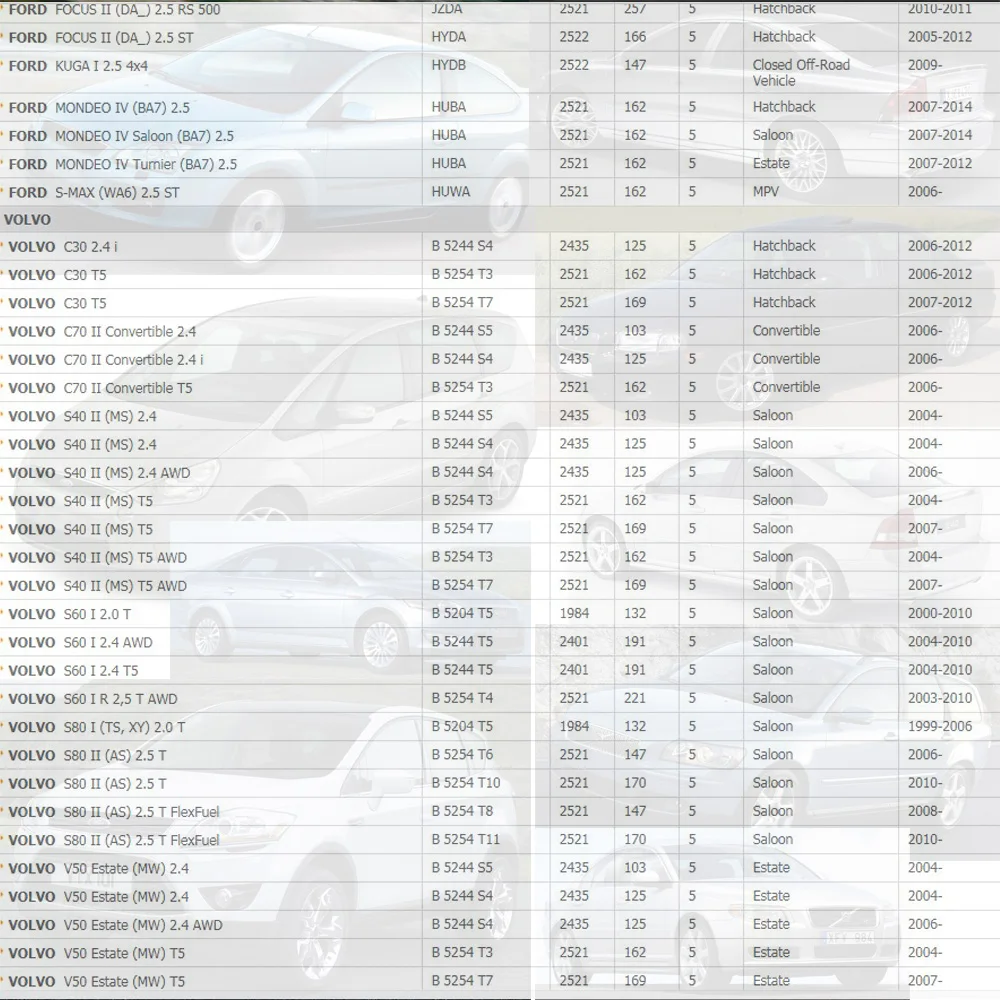Select the 'VOLVO' section header

(x=27, y=220)
